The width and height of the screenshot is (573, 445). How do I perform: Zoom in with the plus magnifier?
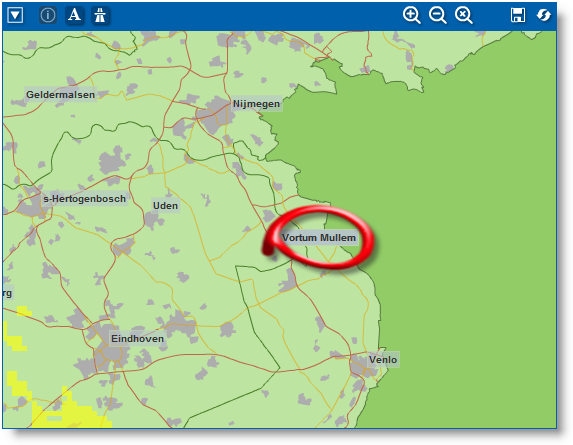(x=411, y=16)
